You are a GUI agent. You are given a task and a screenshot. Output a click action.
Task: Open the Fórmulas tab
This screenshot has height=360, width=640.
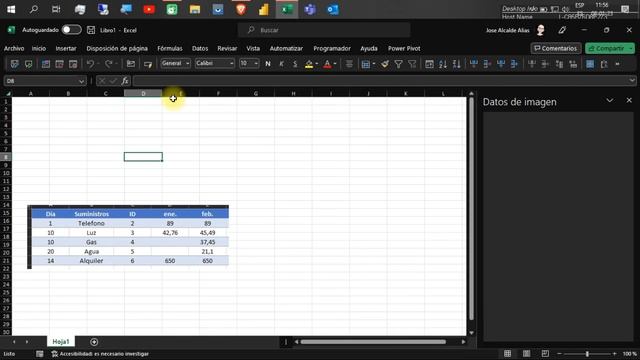click(x=170, y=48)
